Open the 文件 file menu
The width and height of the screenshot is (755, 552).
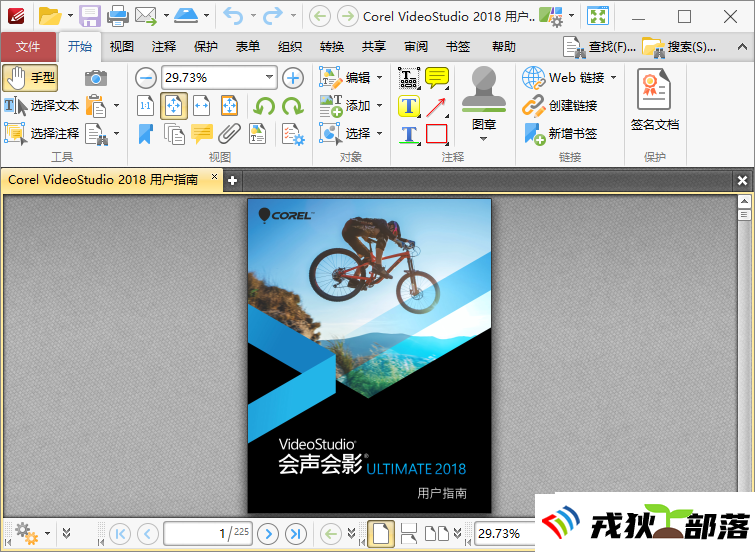[28, 46]
